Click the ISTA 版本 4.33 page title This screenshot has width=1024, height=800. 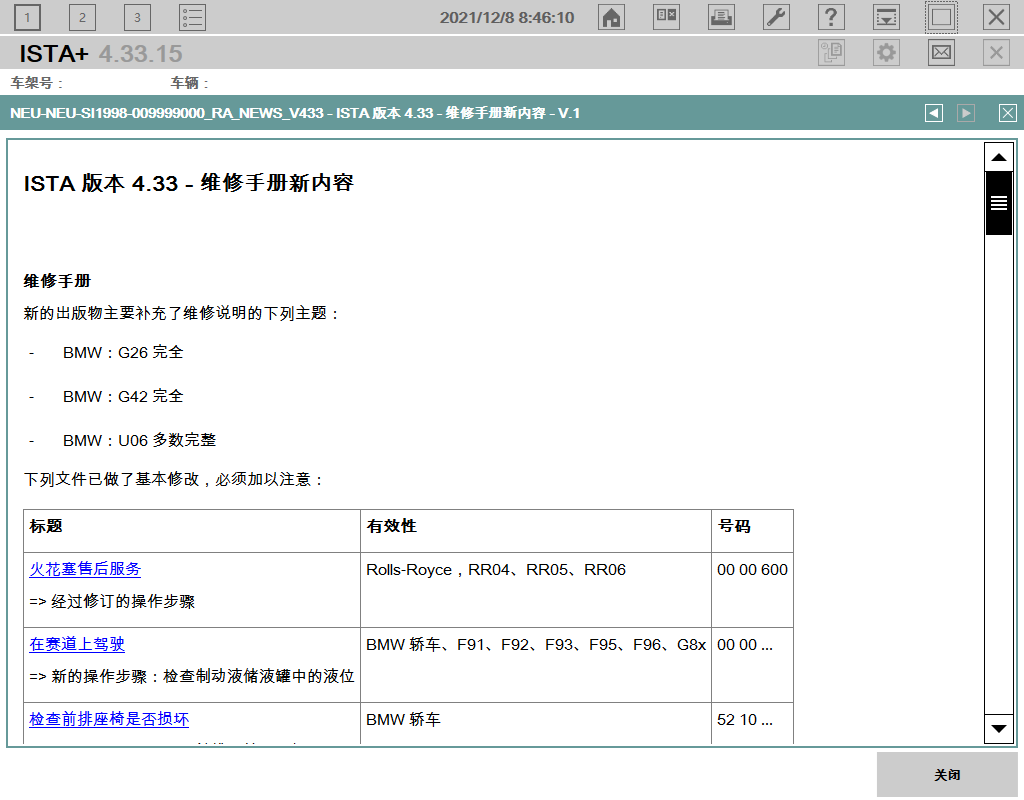(x=189, y=184)
